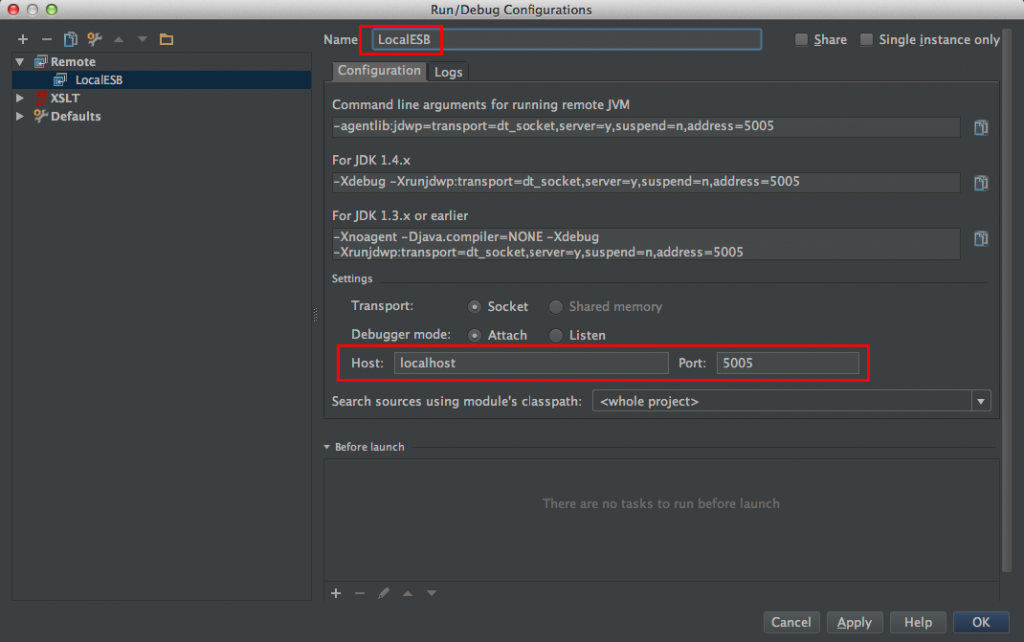Select the Shared memory transport option

pyautogui.click(x=556, y=306)
